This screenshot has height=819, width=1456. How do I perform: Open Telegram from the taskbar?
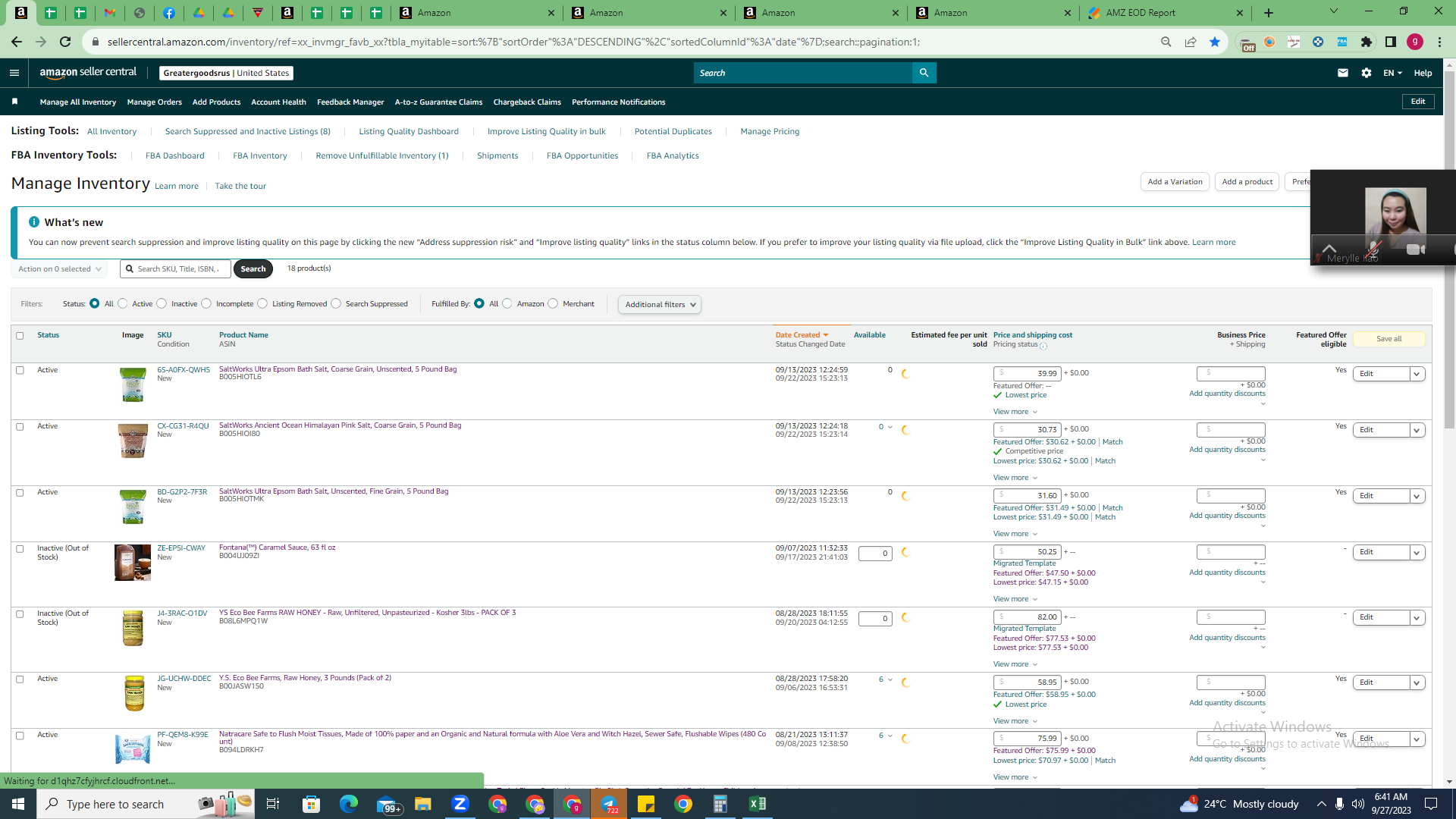pos(609,804)
